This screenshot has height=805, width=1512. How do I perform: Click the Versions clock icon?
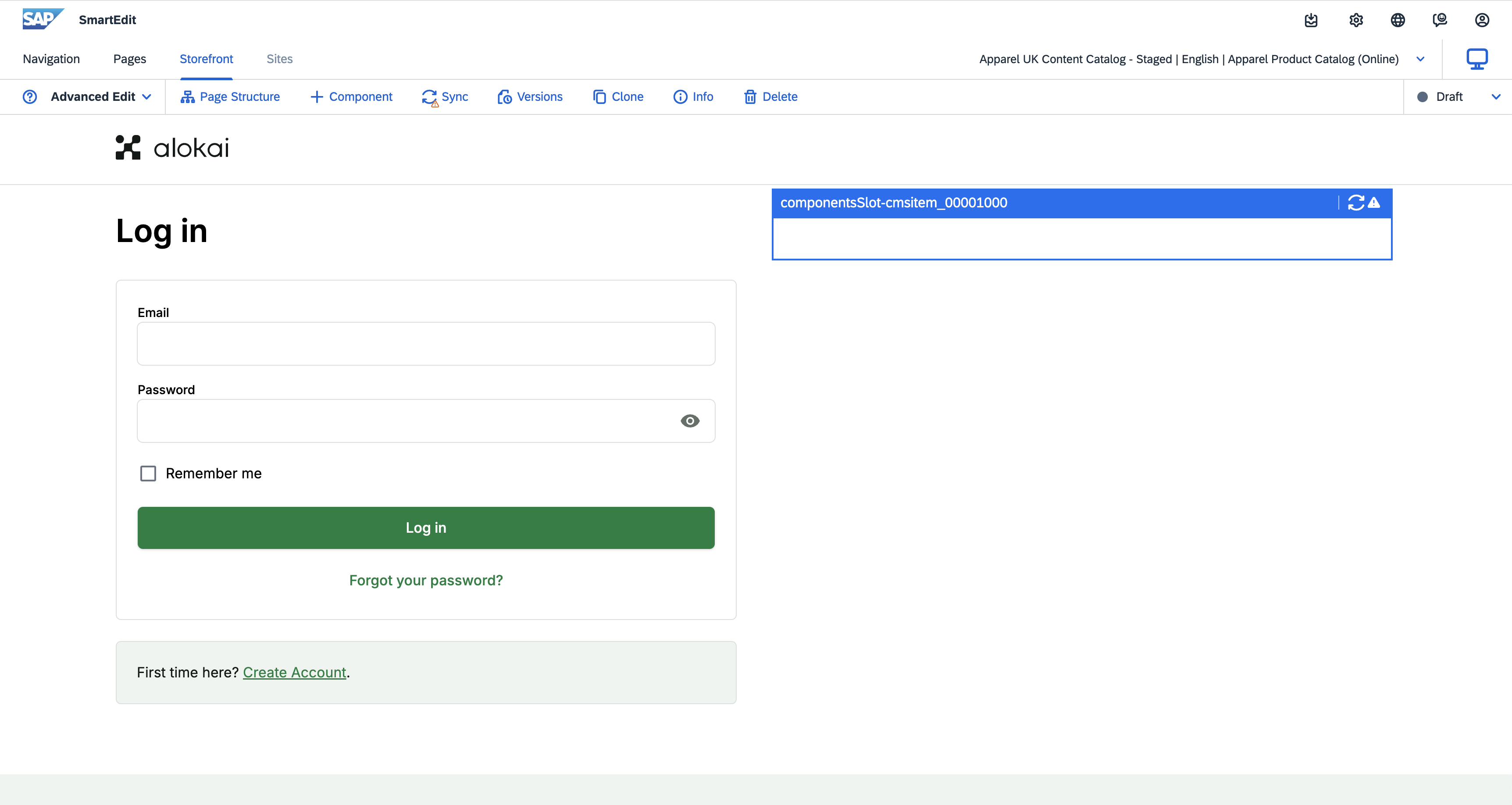(x=504, y=97)
